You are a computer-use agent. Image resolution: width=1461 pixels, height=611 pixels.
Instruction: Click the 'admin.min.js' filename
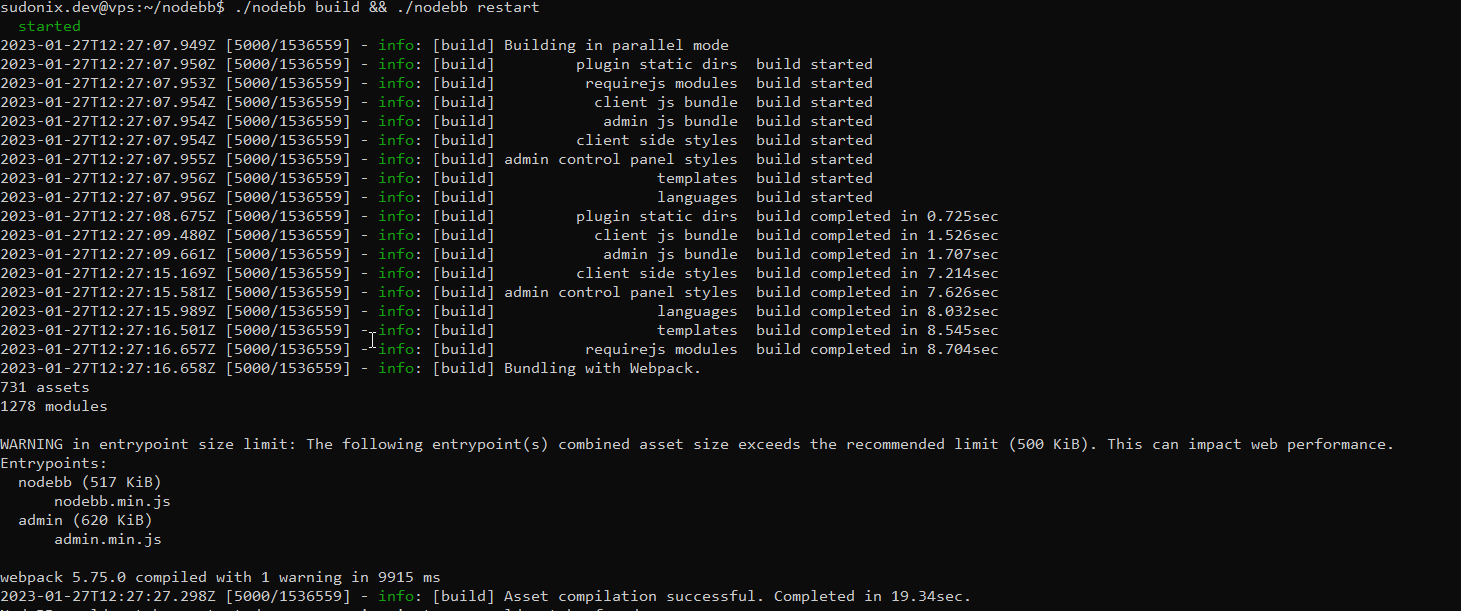click(x=108, y=539)
